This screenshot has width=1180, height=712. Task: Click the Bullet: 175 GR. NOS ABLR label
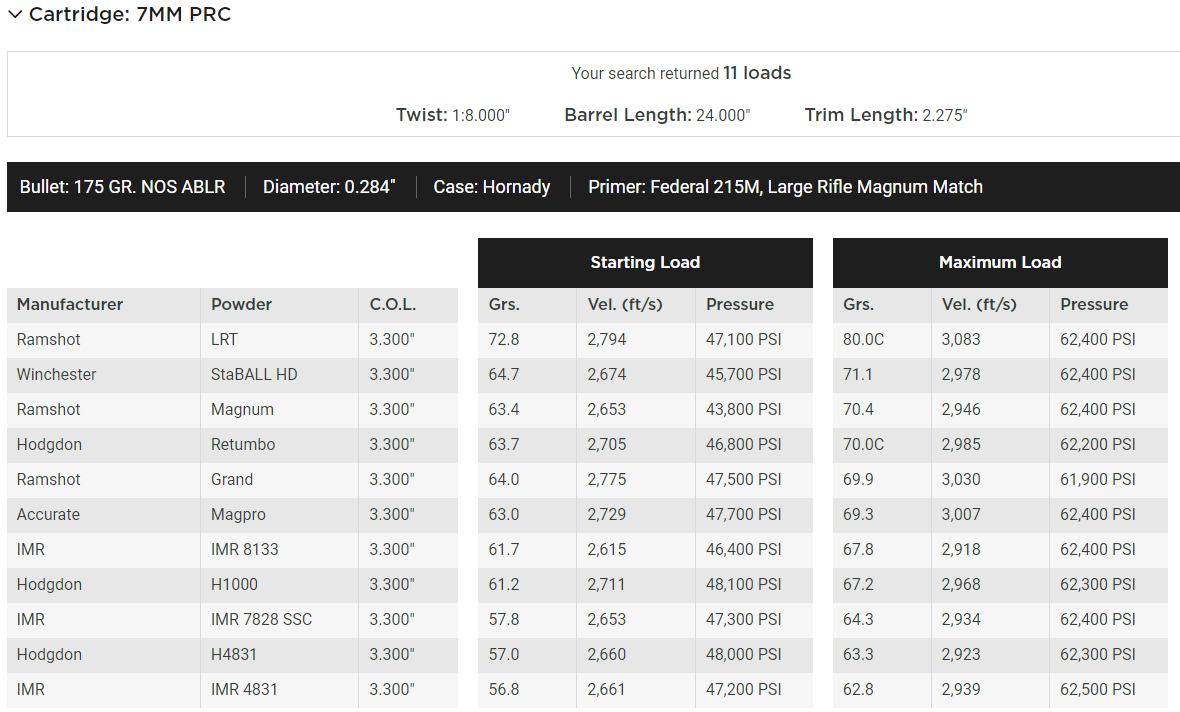click(x=123, y=187)
